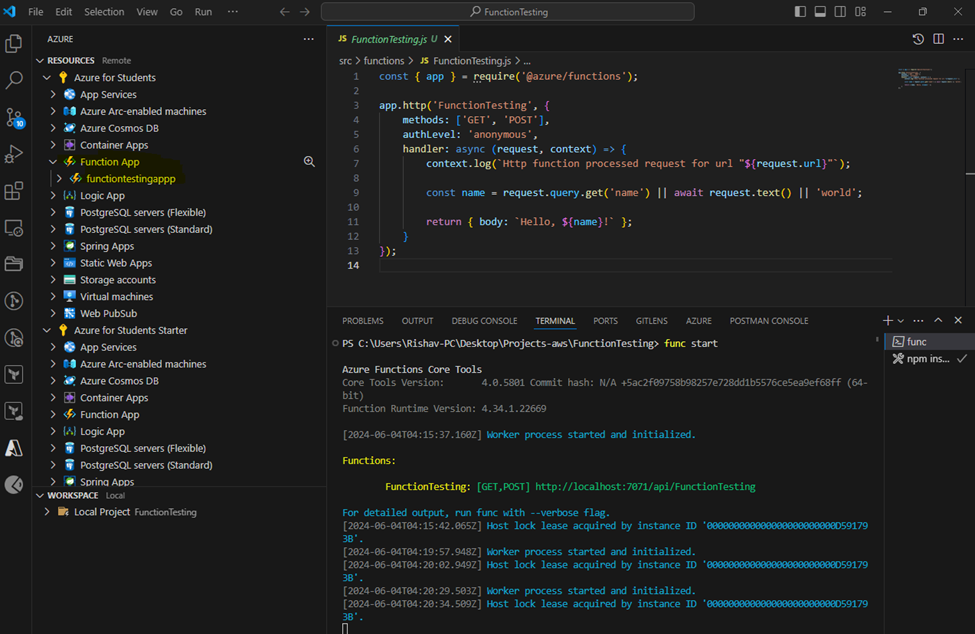
Task: Open the Extensions view
Action: [14, 191]
